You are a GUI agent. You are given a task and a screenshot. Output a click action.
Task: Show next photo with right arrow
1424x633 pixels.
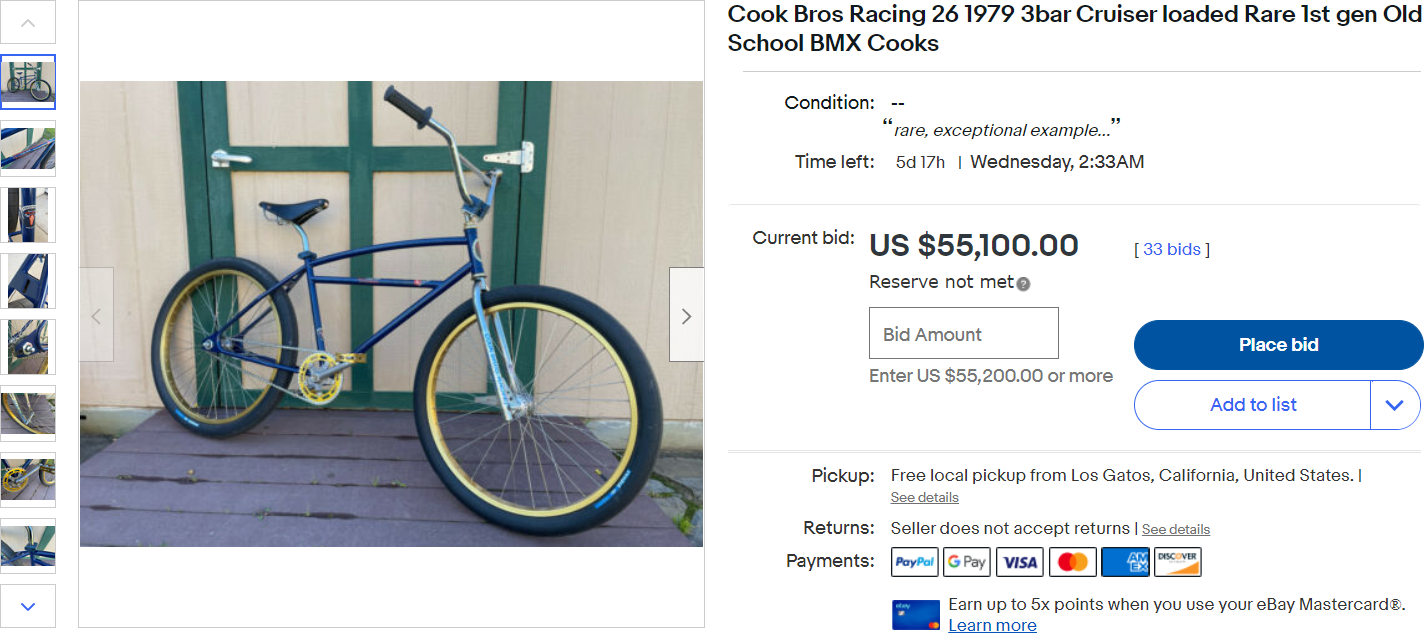(x=686, y=315)
